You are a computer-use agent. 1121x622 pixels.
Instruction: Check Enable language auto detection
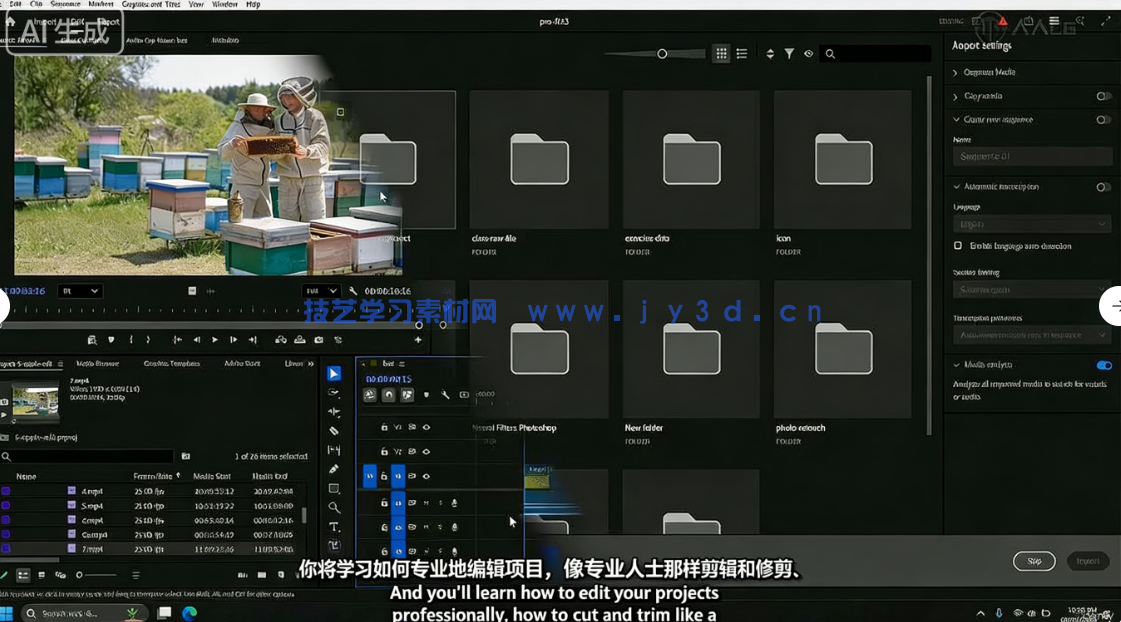[x=958, y=246]
